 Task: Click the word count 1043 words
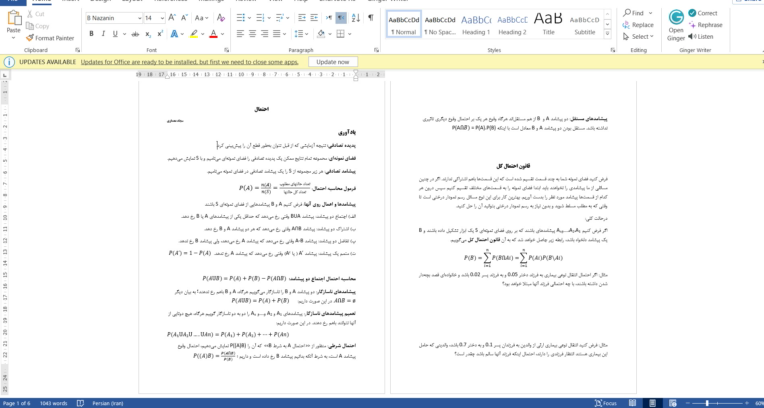click(x=54, y=403)
